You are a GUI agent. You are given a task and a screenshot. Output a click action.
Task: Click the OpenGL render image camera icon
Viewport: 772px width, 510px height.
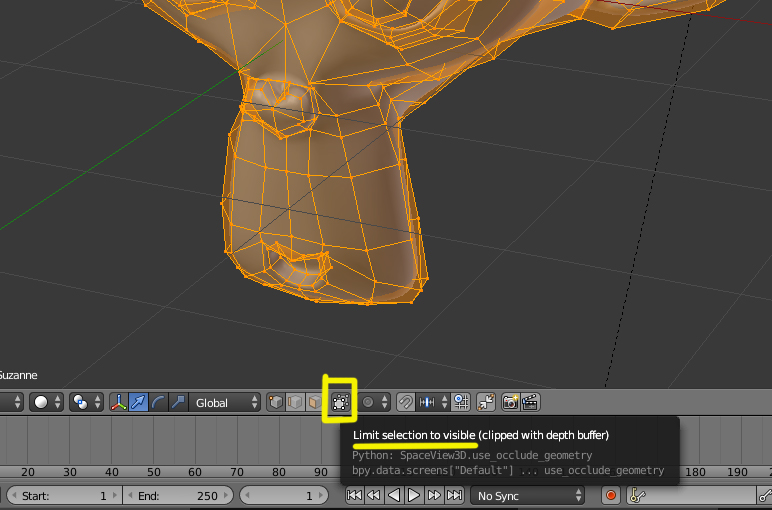[x=511, y=402]
